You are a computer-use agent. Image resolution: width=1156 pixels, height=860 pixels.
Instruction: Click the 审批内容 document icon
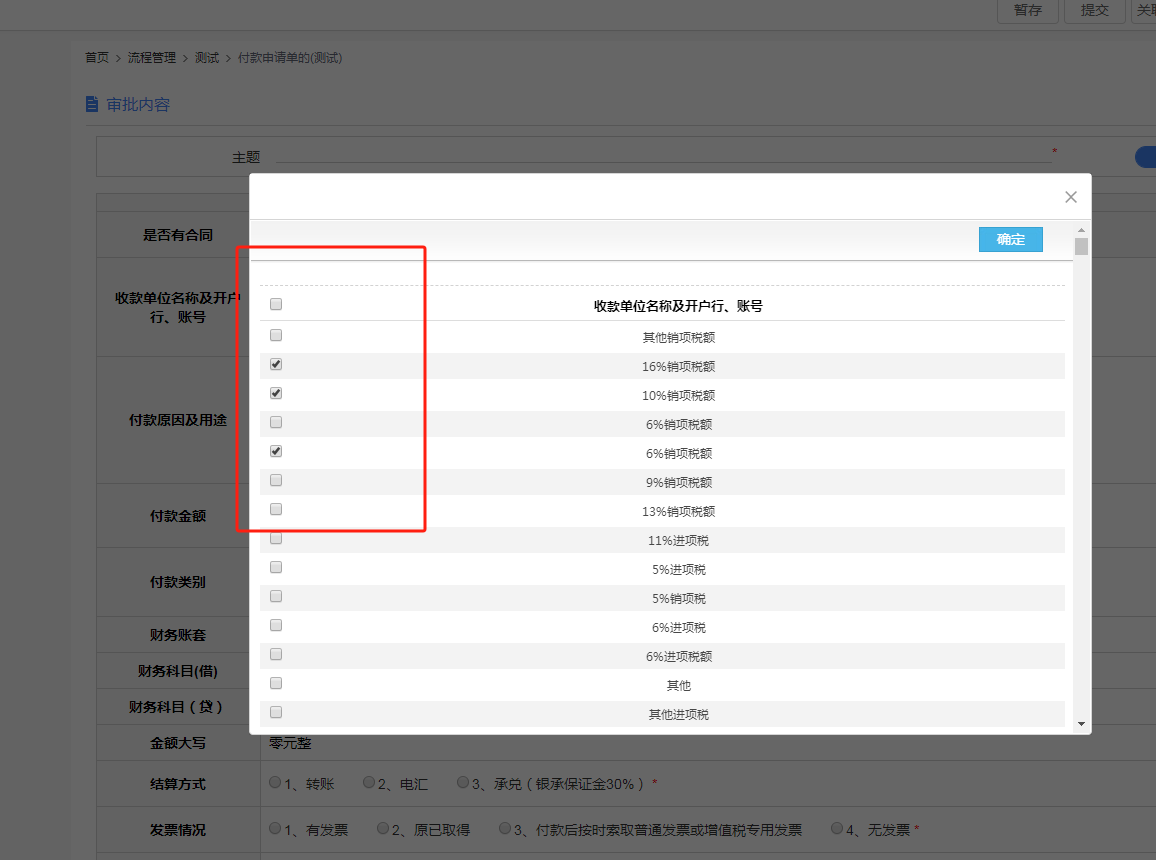point(92,105)
